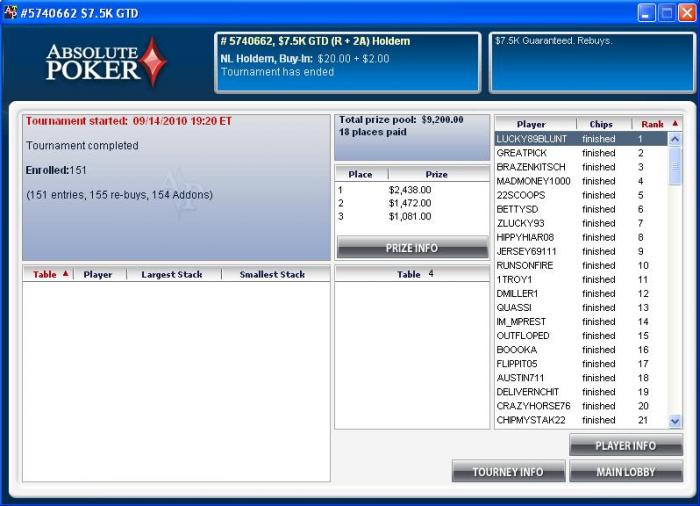This screenshot has width=700, height=506.
Task: Sort tables list by Table column header
Action: [48, 274]
